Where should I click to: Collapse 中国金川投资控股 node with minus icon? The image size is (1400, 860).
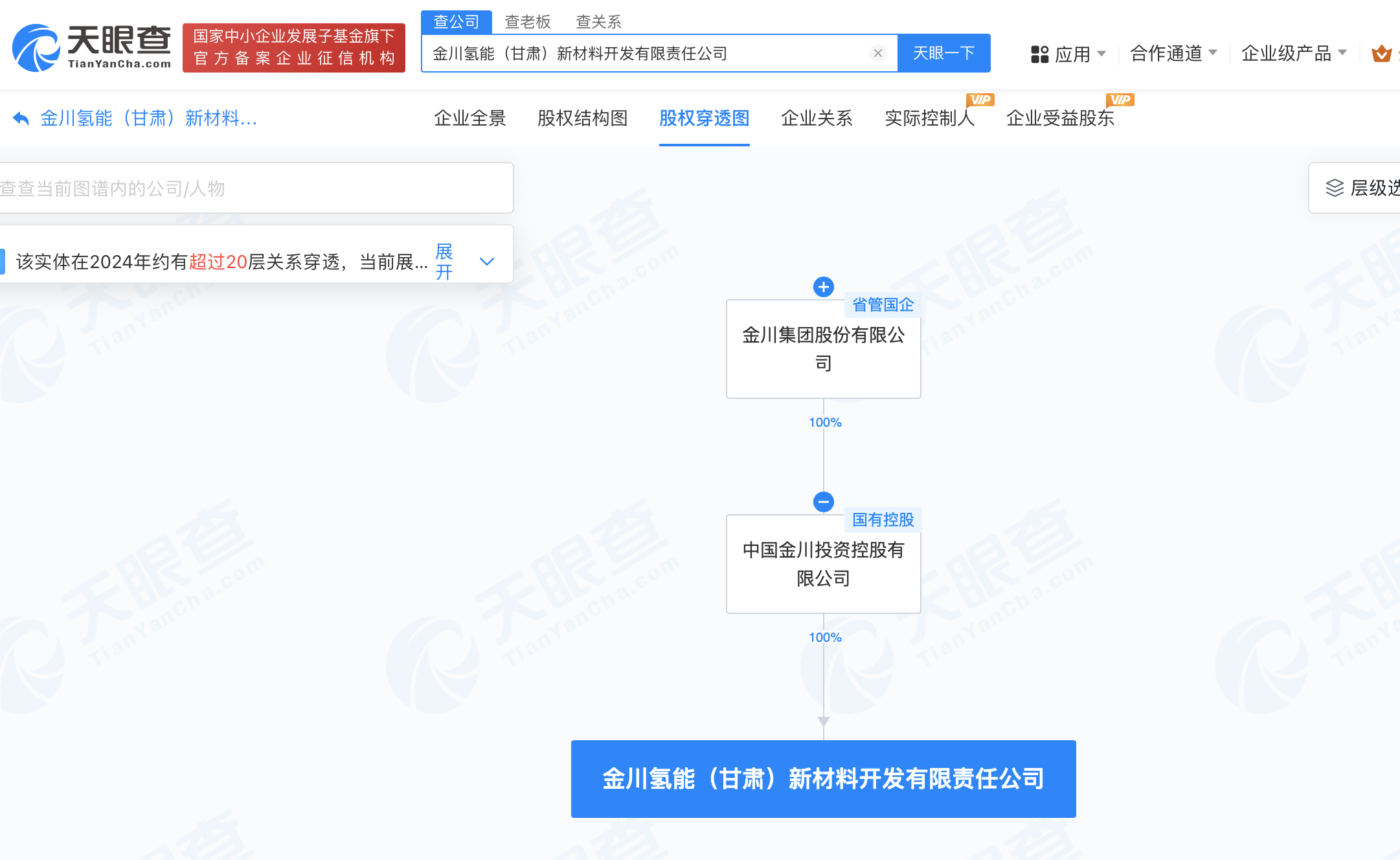[823, 502]
